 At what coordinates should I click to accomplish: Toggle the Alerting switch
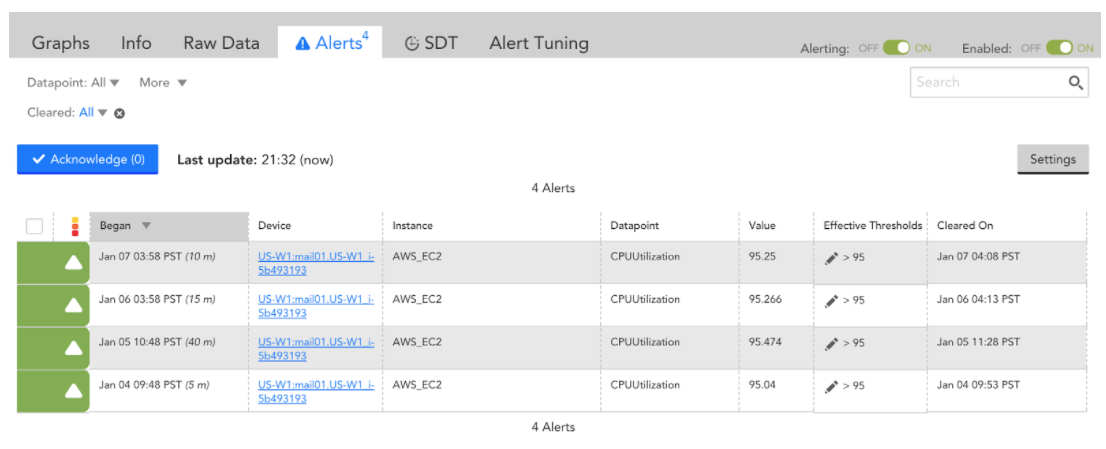coord(897,48)
